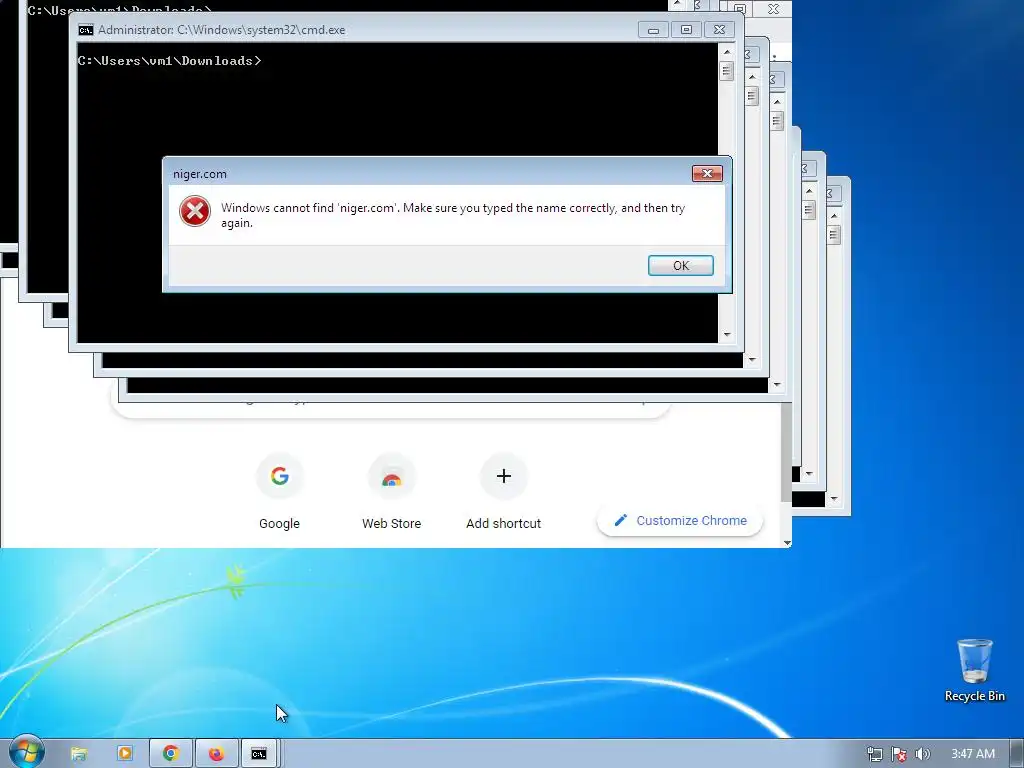Click the red error icon in the dialog

click(x=195, y=211)
